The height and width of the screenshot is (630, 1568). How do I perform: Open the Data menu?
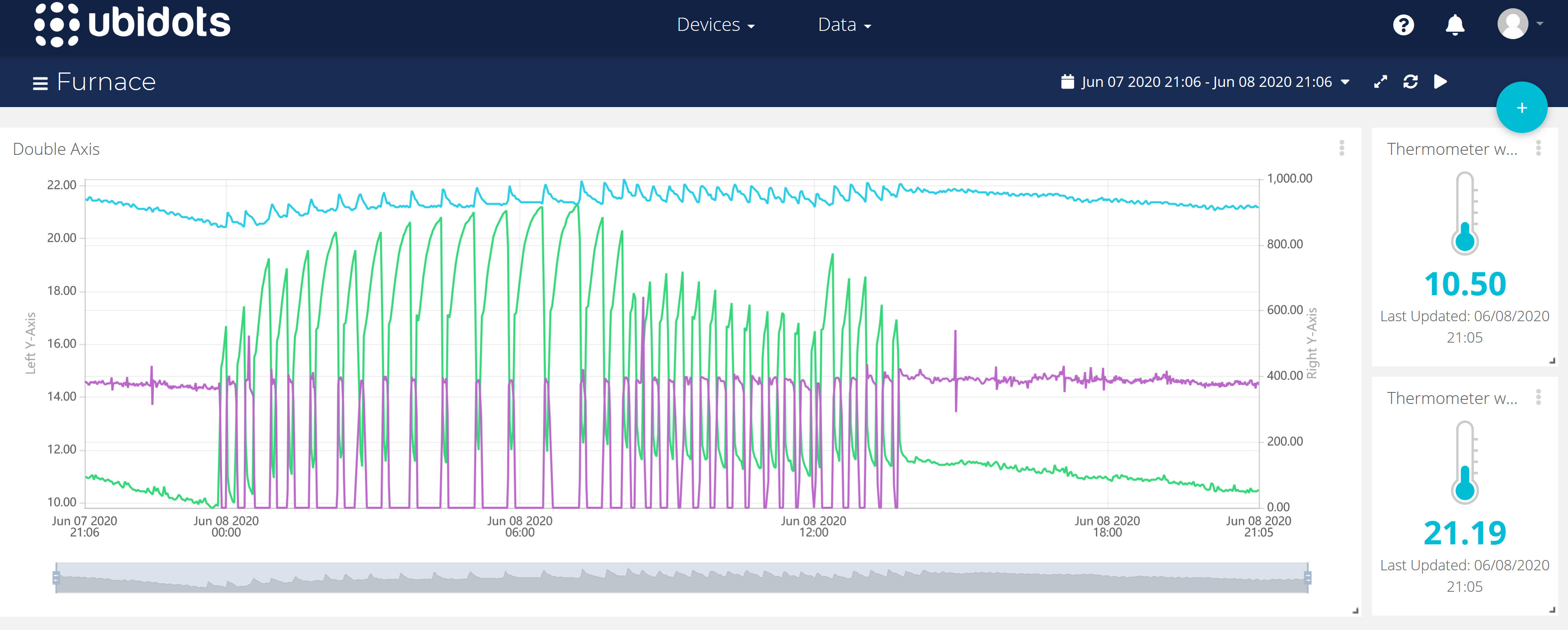(844, 25)
